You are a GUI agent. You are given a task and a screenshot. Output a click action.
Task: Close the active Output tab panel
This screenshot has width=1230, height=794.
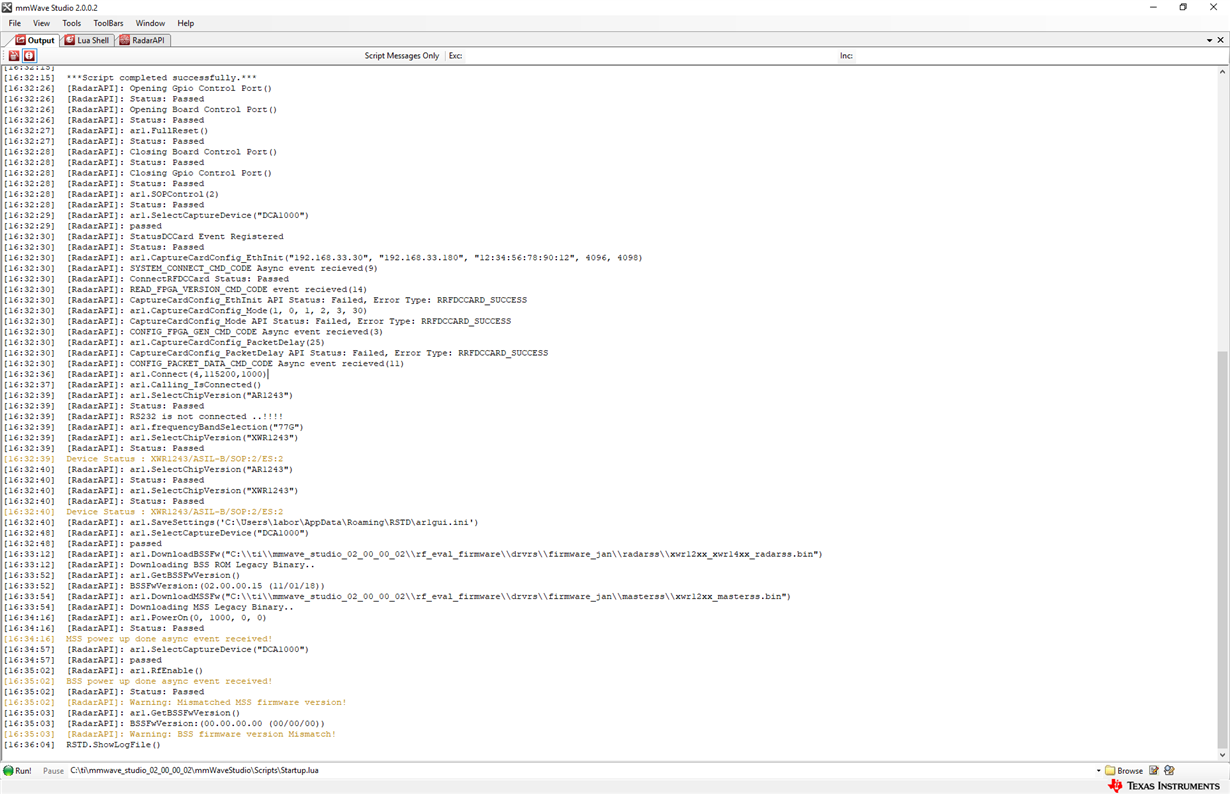[x=1221, y=40]
